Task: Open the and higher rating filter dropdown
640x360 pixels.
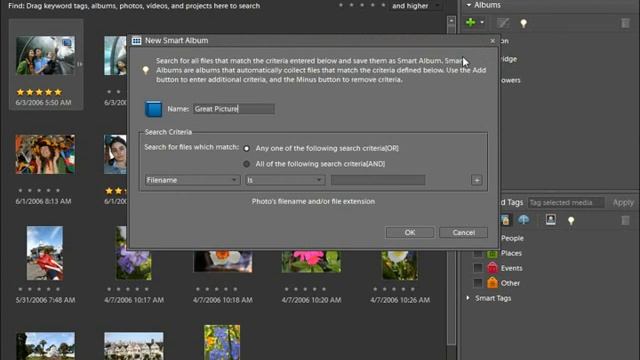Action: coord(416,6)
